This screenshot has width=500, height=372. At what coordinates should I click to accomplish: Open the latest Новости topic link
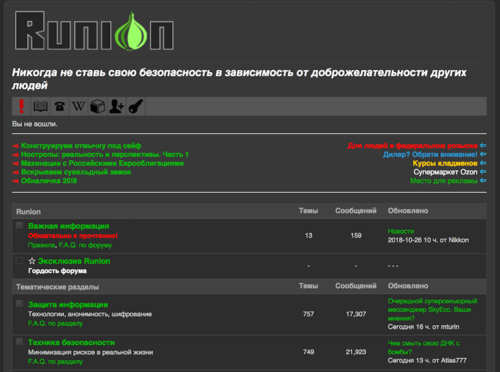click(x=401, y=231)
